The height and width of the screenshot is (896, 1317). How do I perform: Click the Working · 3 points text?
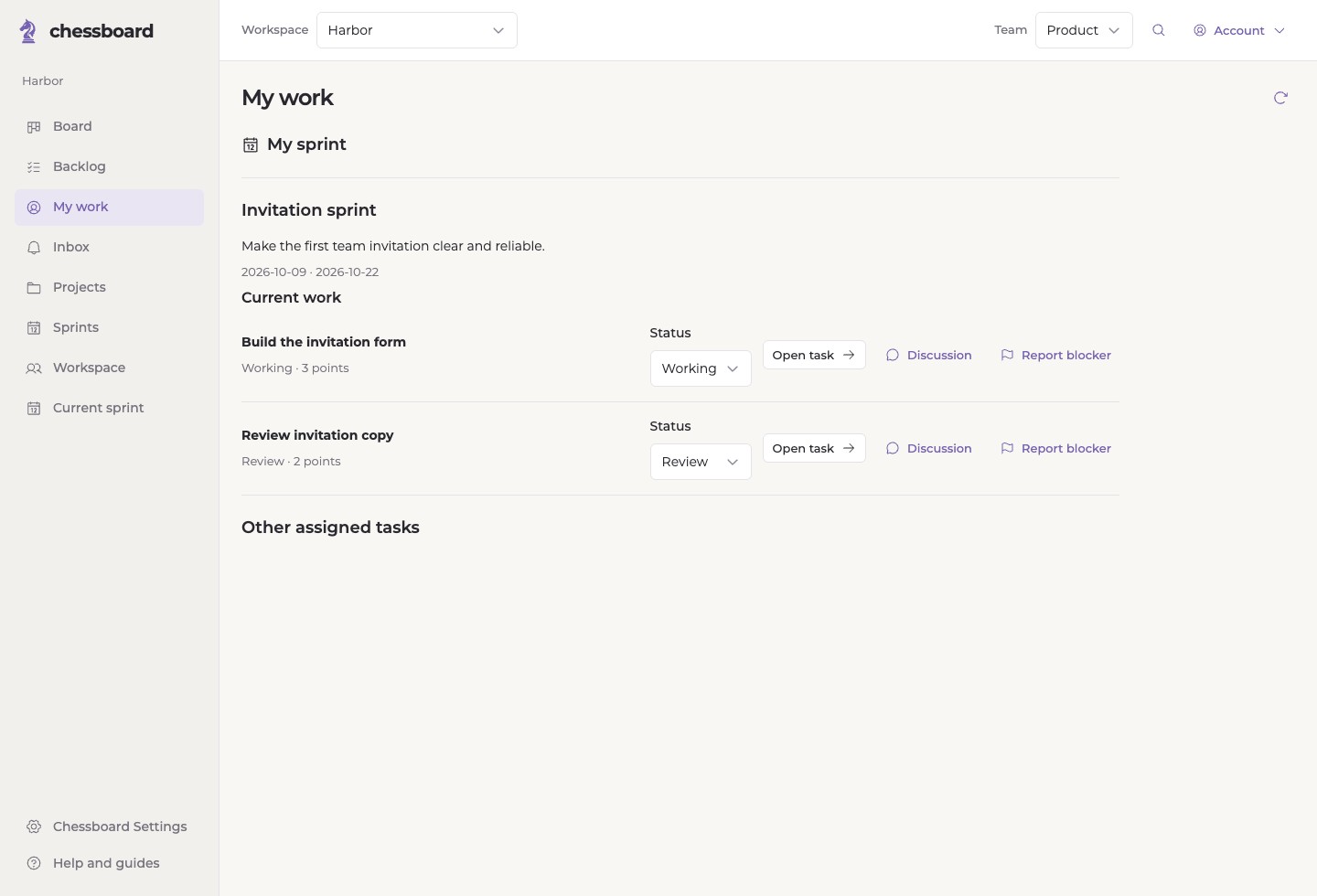pos(295,368)
